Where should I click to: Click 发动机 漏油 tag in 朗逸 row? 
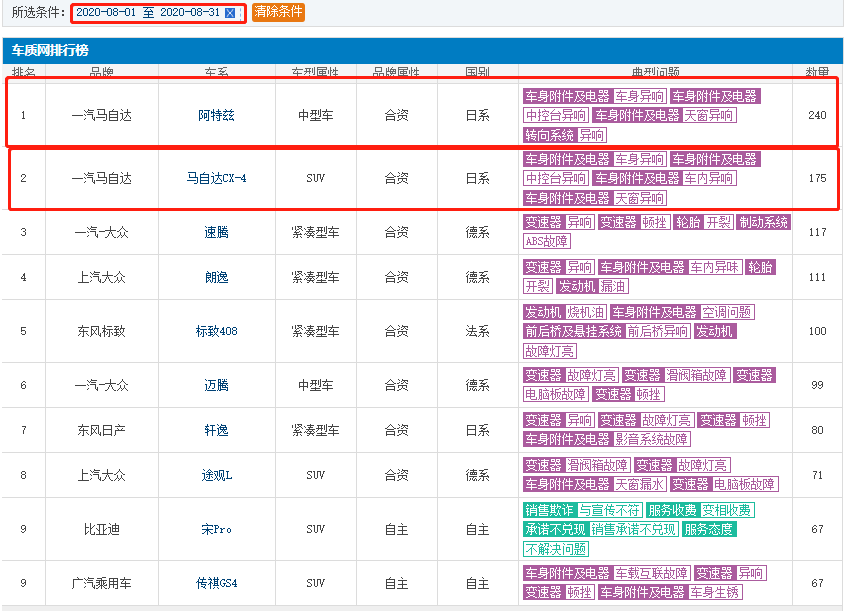click(592, 286)
